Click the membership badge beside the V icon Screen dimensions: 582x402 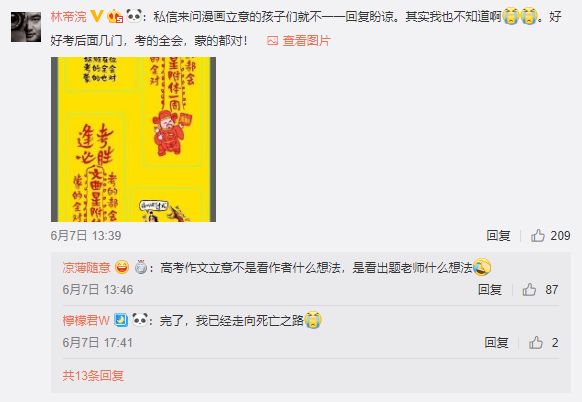(115, 17)
